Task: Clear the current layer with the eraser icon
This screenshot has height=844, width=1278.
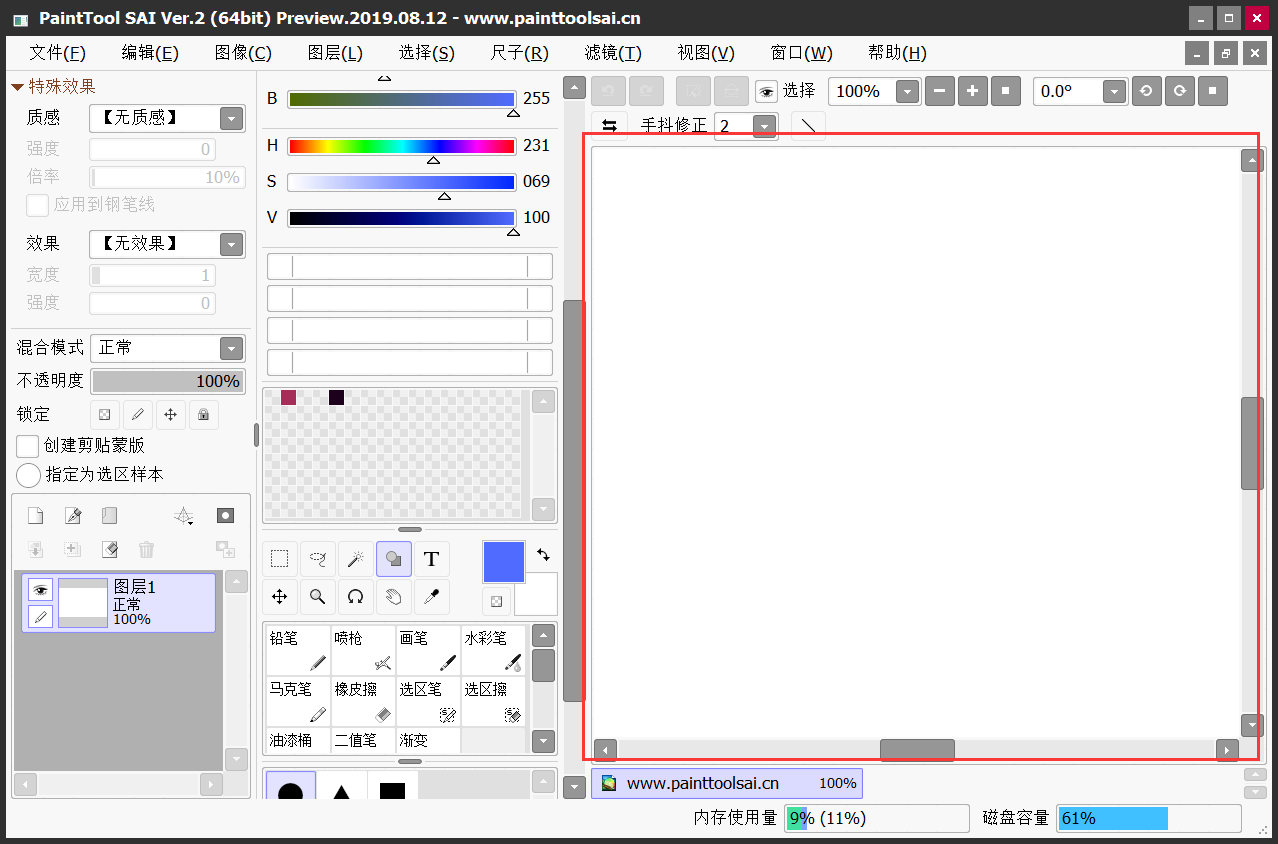Action: click(109, 549)
